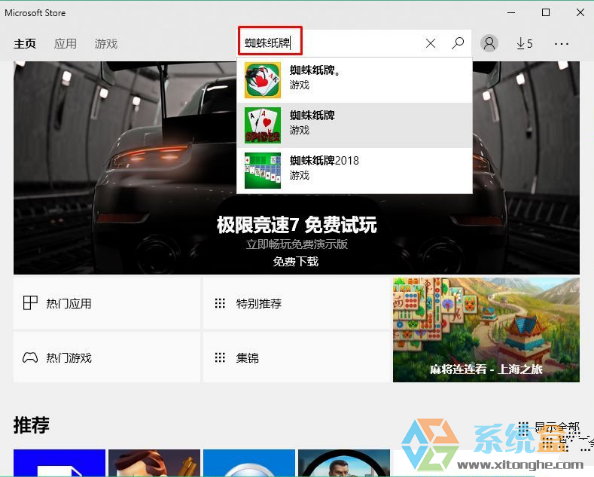
Task: Select the 蜘蛛纸牌。 first search suggestion
Action: click(355, 80)
